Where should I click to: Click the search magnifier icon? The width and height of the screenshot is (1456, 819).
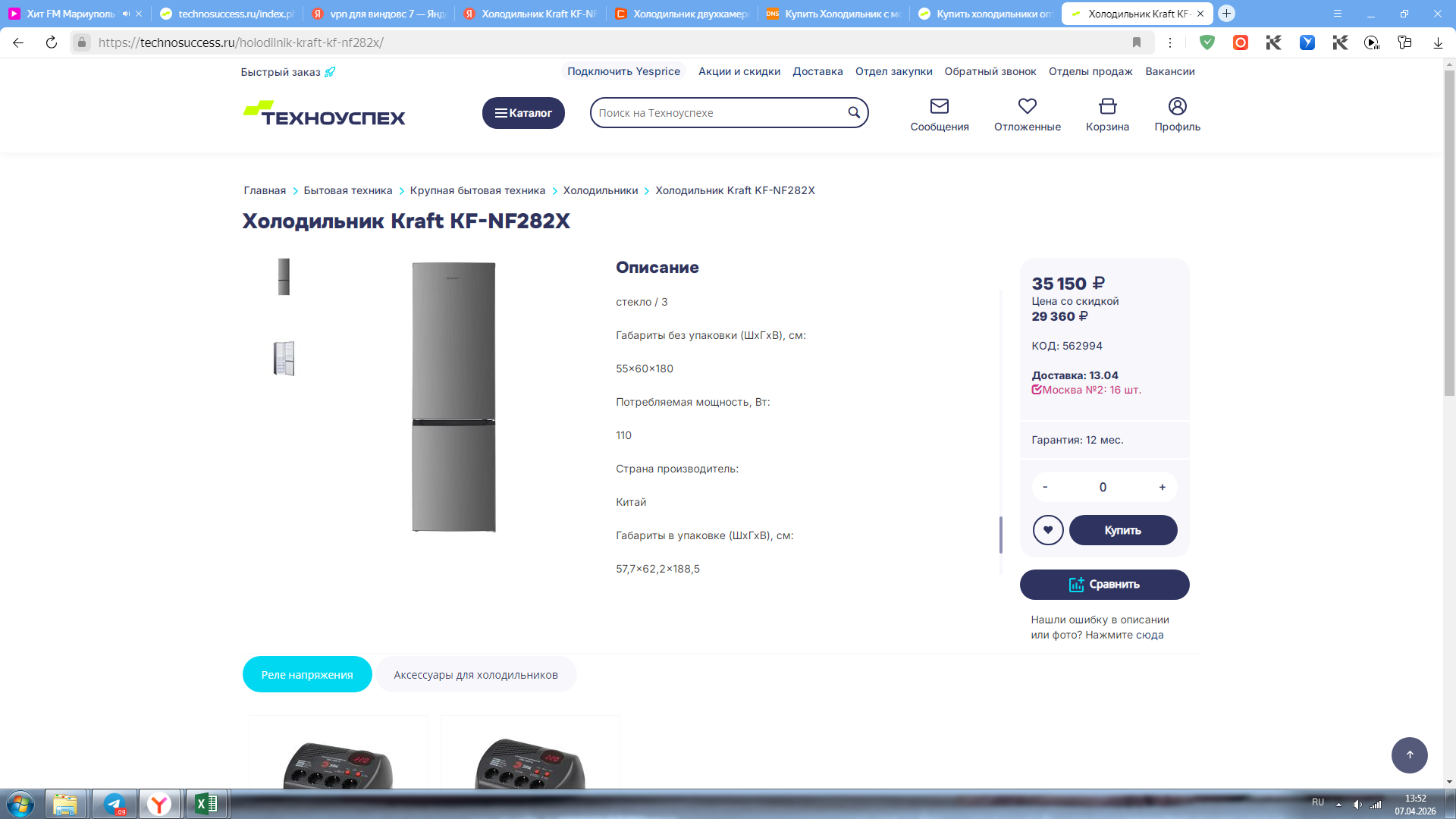[854, 113]
